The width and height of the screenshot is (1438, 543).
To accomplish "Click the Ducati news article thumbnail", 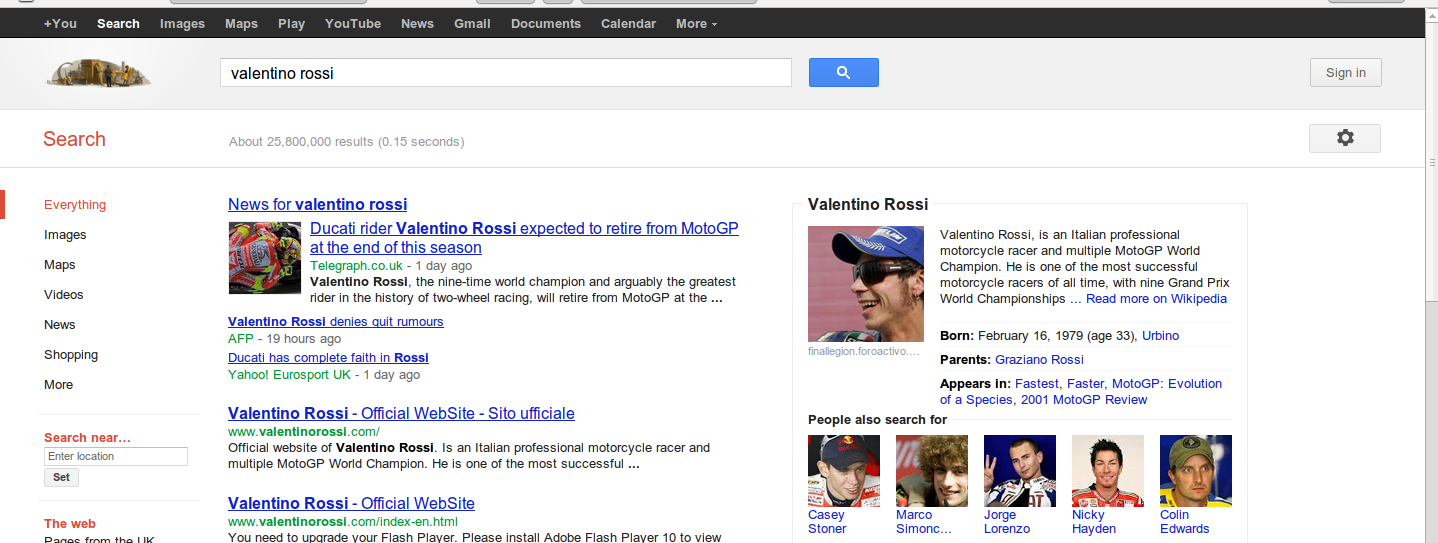I will click(x=265, y=258).
